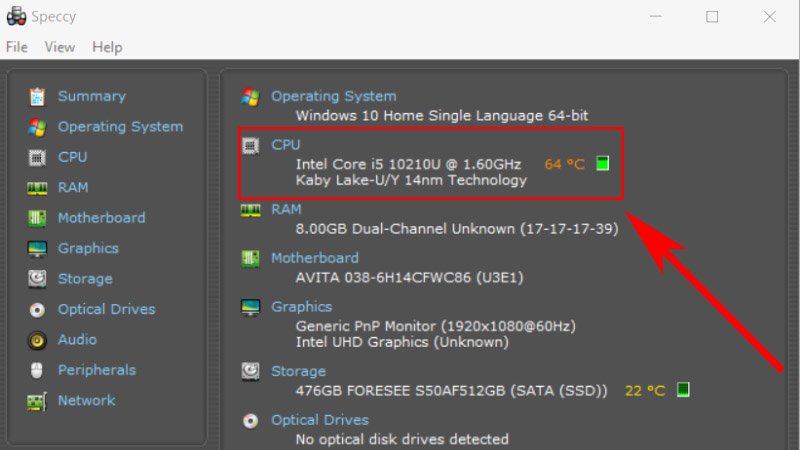
Task: Select Summary in the sidebar
Action: (x=92, y=96)
